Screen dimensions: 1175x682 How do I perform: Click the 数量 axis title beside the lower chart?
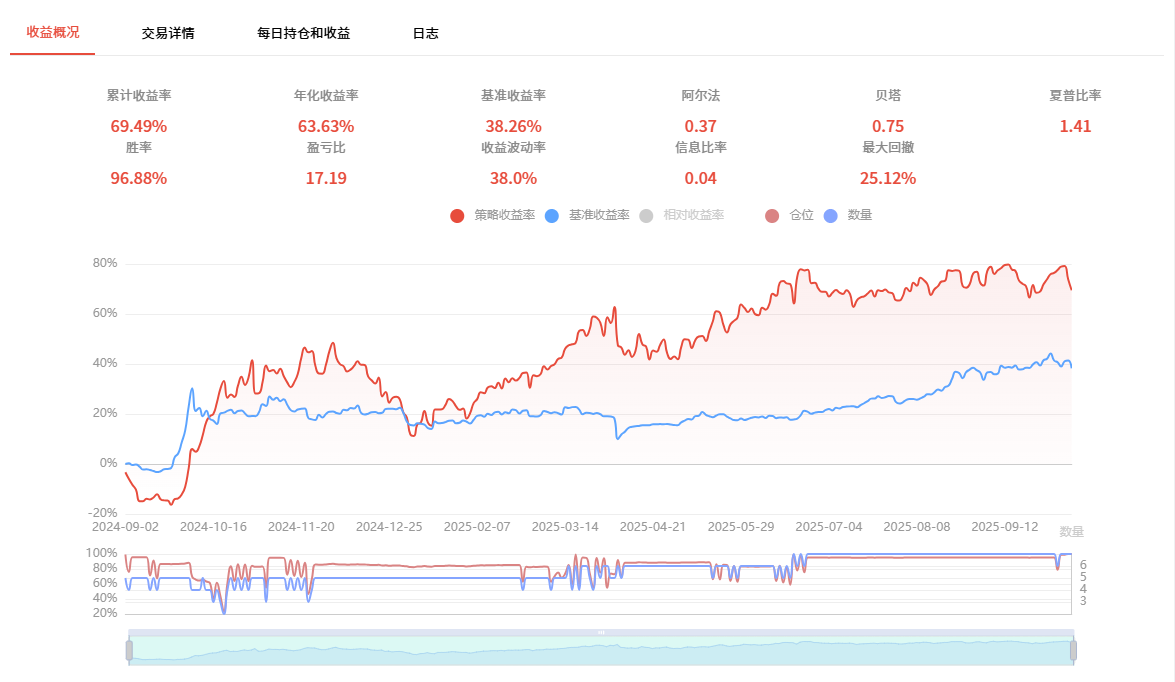[1071, 531]
